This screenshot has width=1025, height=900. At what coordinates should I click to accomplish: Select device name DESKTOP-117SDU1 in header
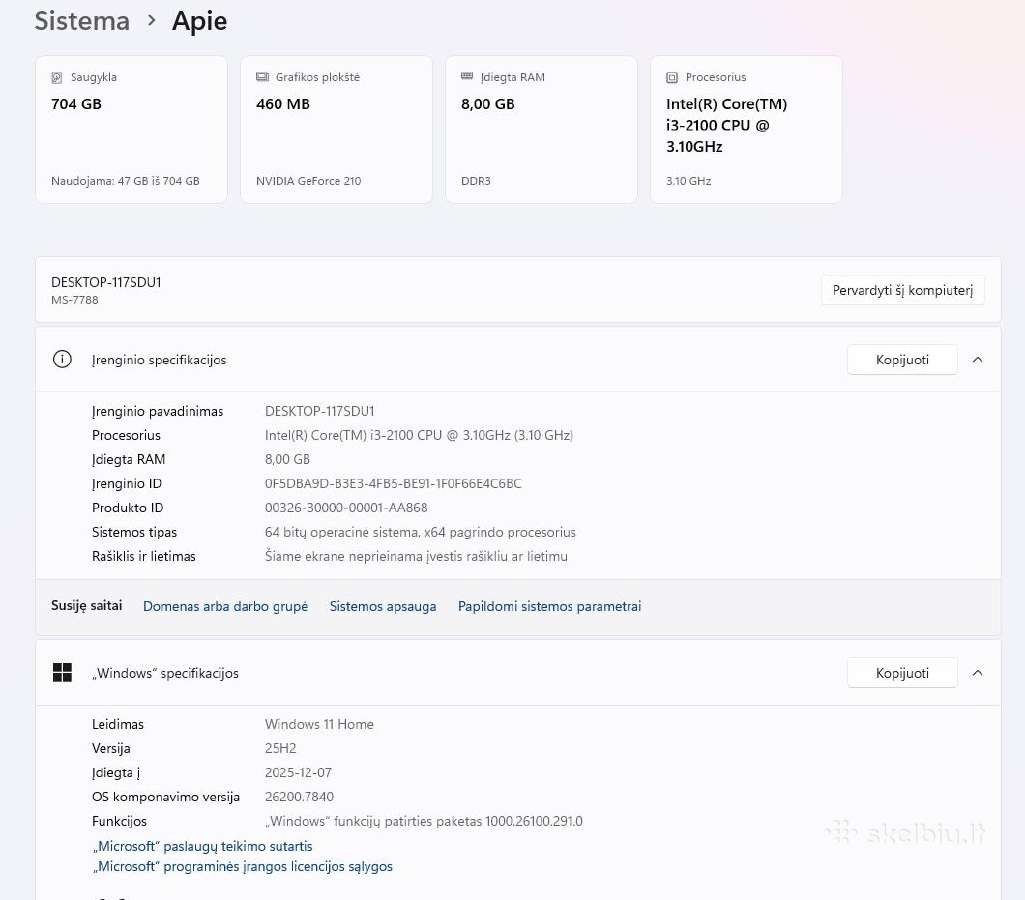106,282
